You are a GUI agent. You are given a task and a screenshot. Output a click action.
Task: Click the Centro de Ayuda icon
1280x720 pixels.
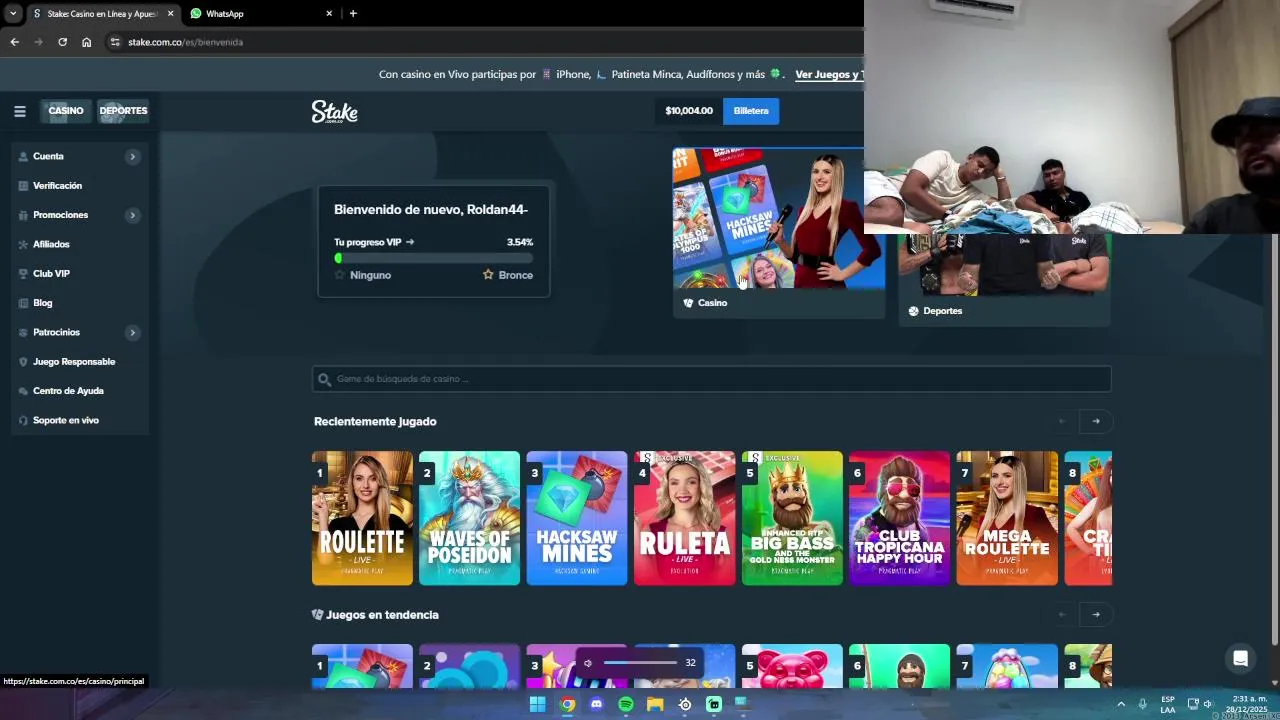coord(23,391)
